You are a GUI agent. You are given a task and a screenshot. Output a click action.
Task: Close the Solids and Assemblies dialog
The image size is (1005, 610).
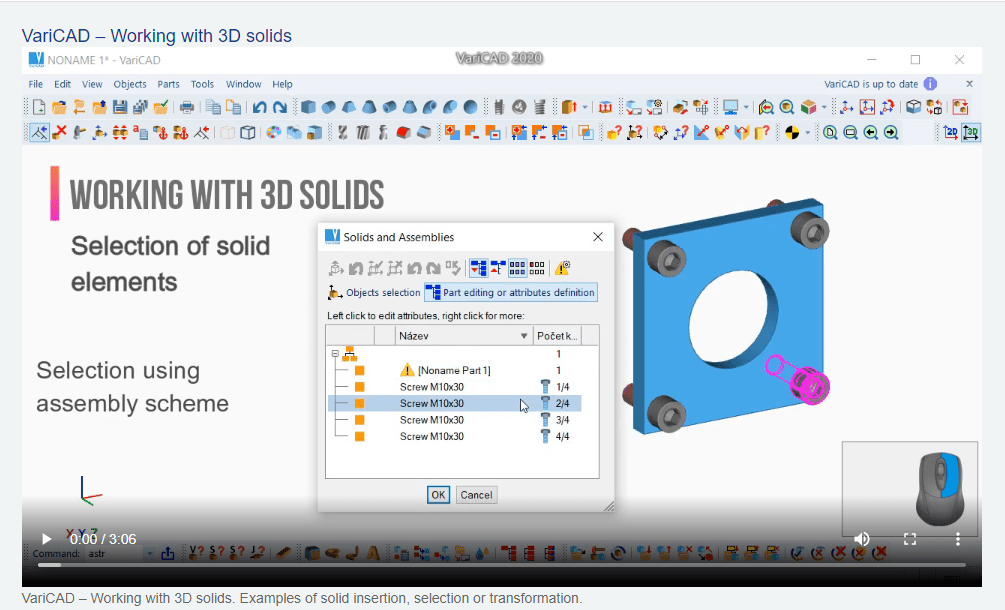pos(598,237)
